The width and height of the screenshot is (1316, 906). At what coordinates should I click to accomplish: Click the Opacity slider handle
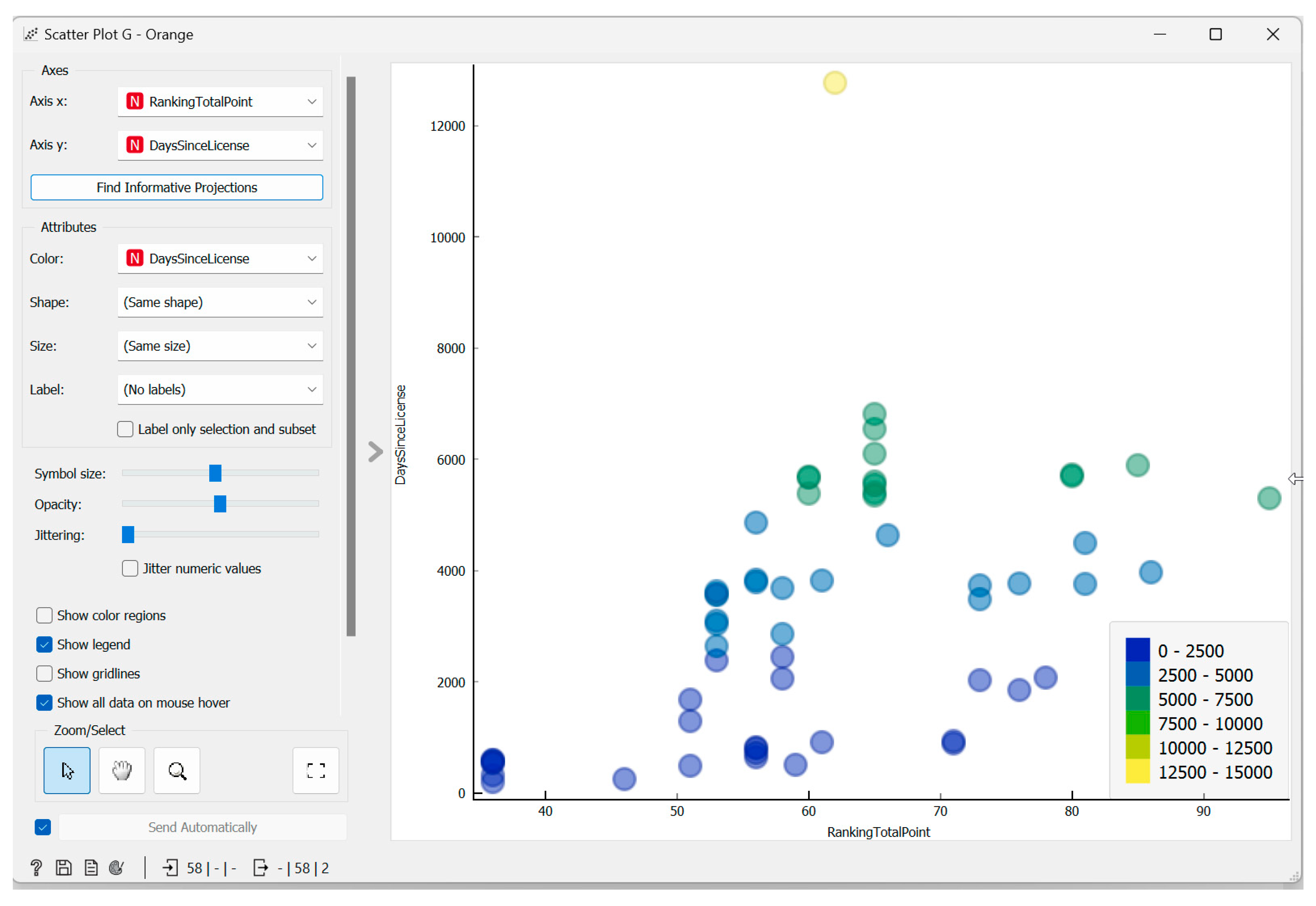(220, 503)
